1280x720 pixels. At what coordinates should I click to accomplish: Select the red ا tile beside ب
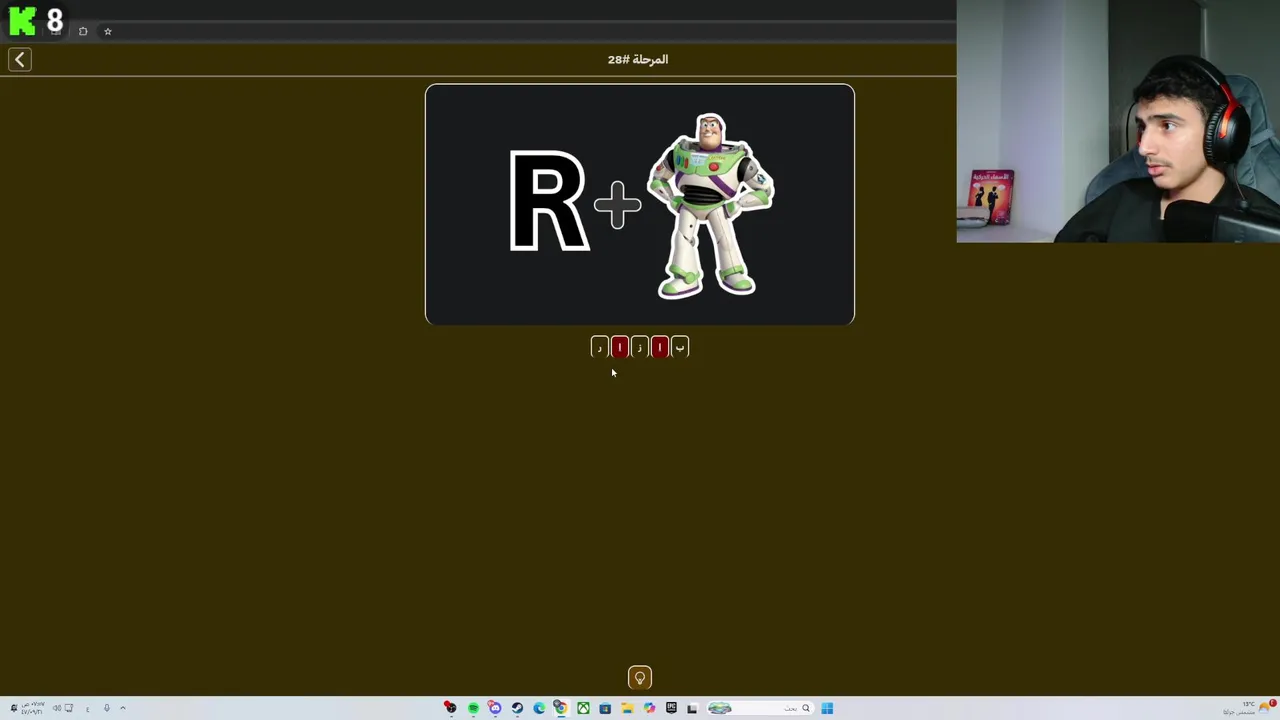pos(660,347)
